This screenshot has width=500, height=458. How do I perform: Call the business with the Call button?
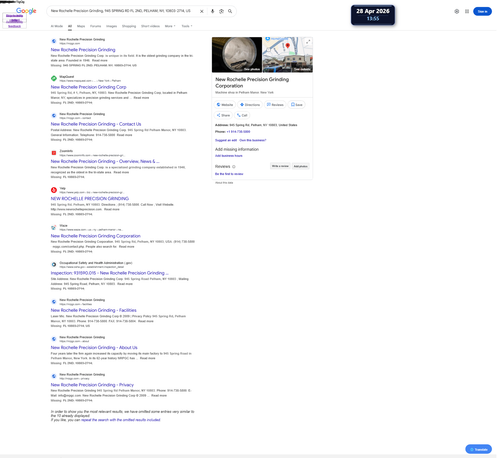click(242, 115)
